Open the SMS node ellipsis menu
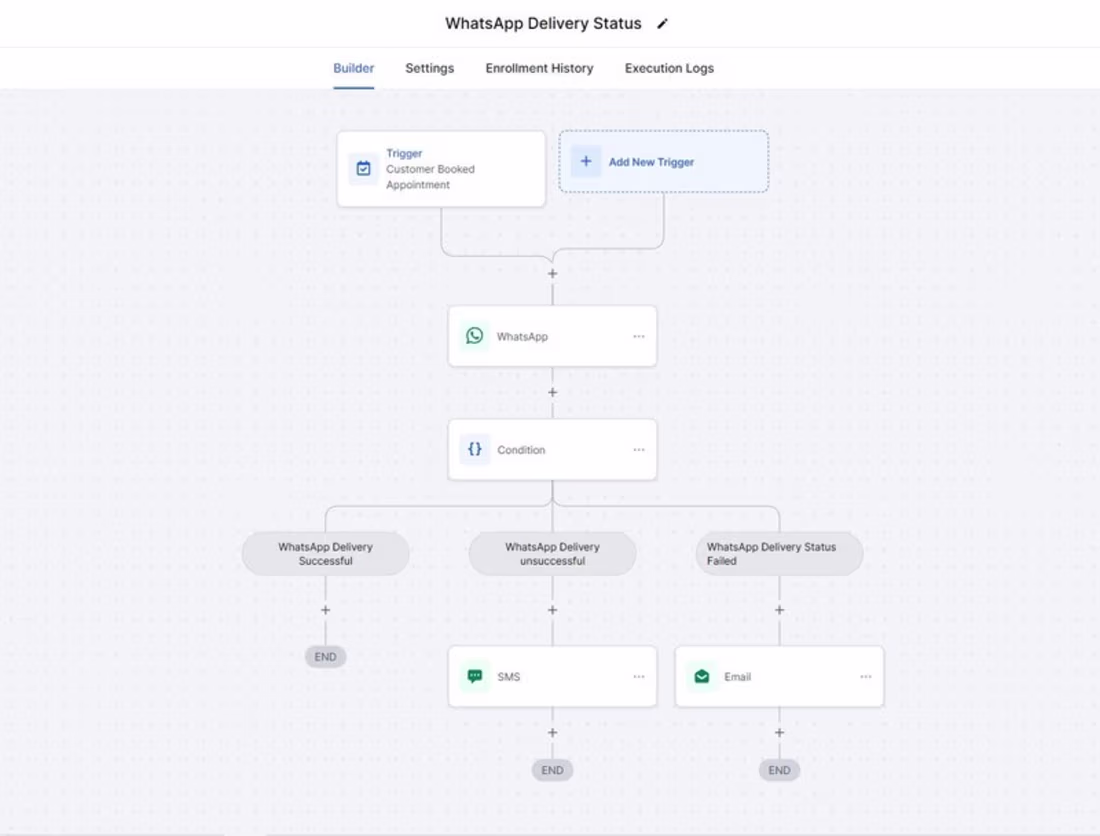1100x836 pixels. pyautogui.click(x=639, y=676)
